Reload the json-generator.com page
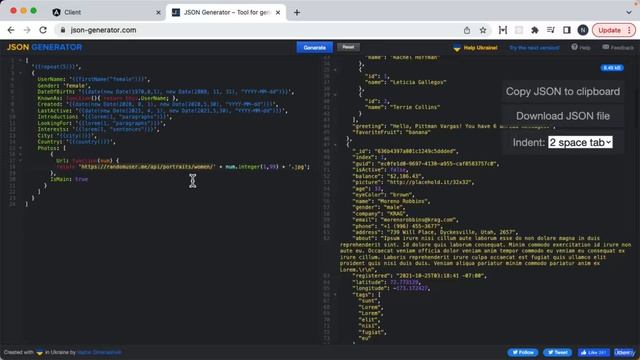Screen dimensions: 640x360 coord(43,30)
